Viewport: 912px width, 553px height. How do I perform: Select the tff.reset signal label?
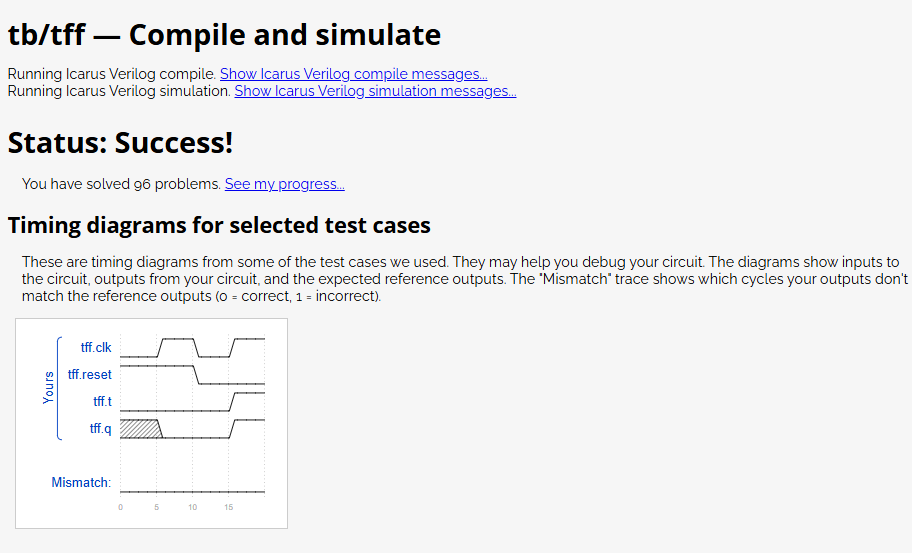coord(90,374)
